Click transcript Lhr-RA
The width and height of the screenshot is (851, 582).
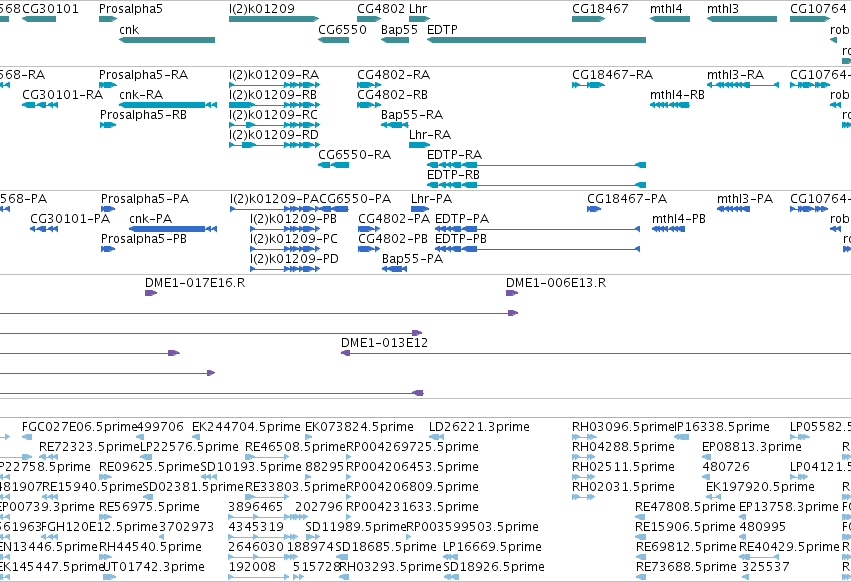(x=430, y=135)
